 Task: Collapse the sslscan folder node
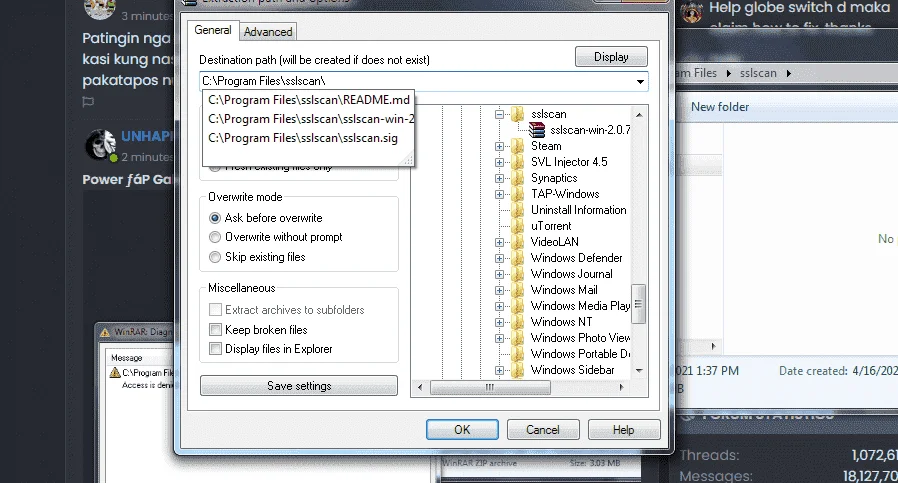pos(499,115)
